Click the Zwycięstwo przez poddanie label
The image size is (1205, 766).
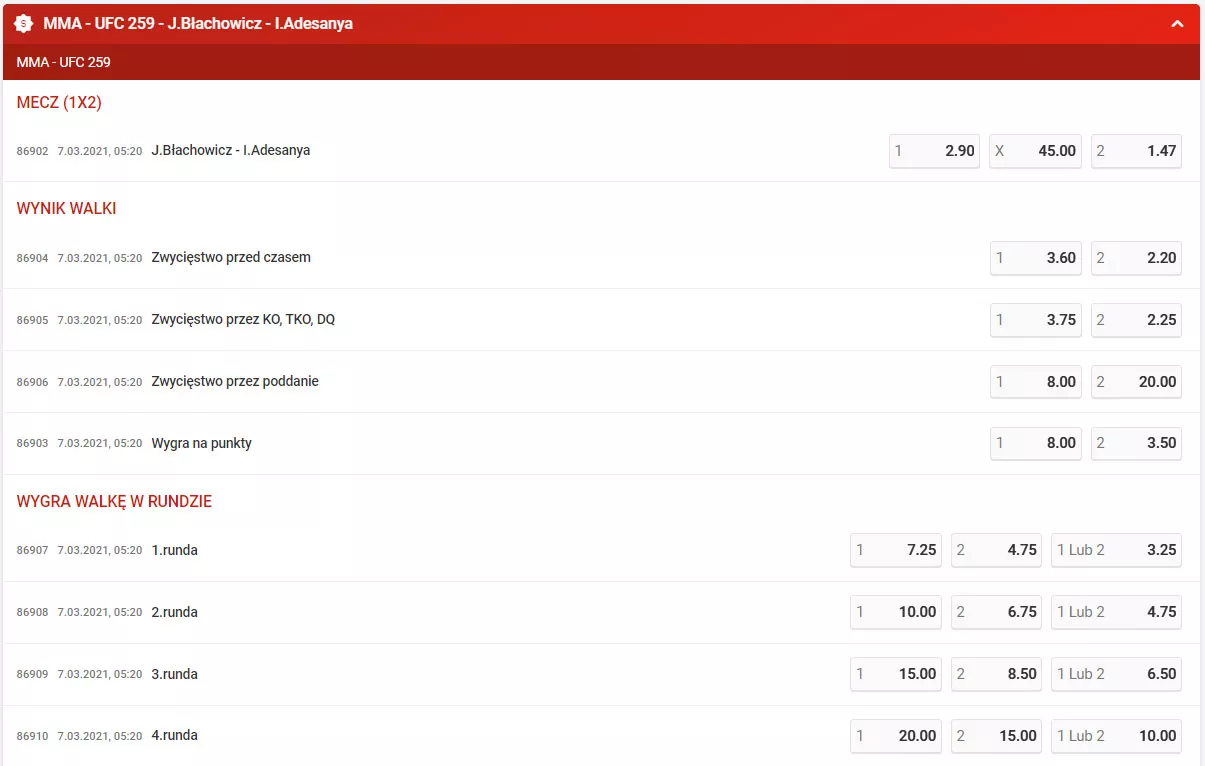[235, 382]
